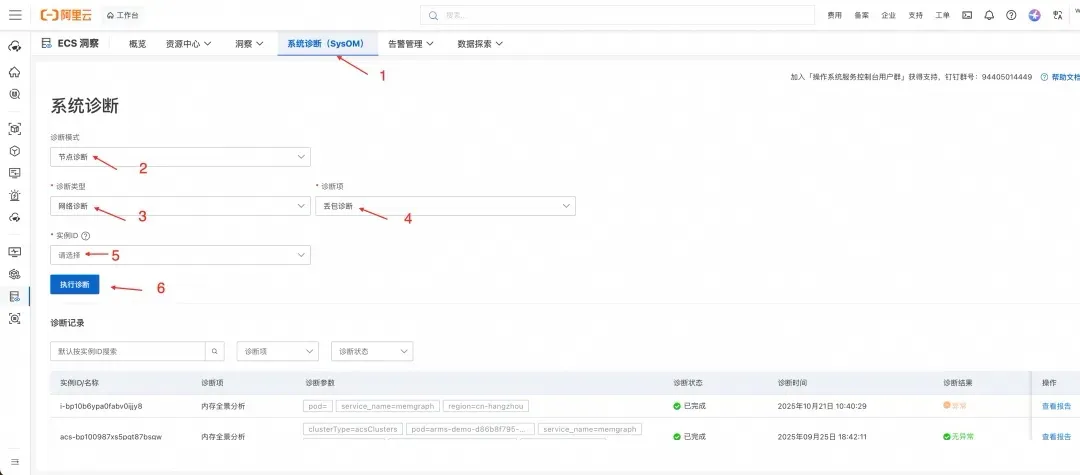The height and width of the screenshot is (475, 1080).
Task: Expand the 数据探索 dropdown tab
Action: coord(480,43)
